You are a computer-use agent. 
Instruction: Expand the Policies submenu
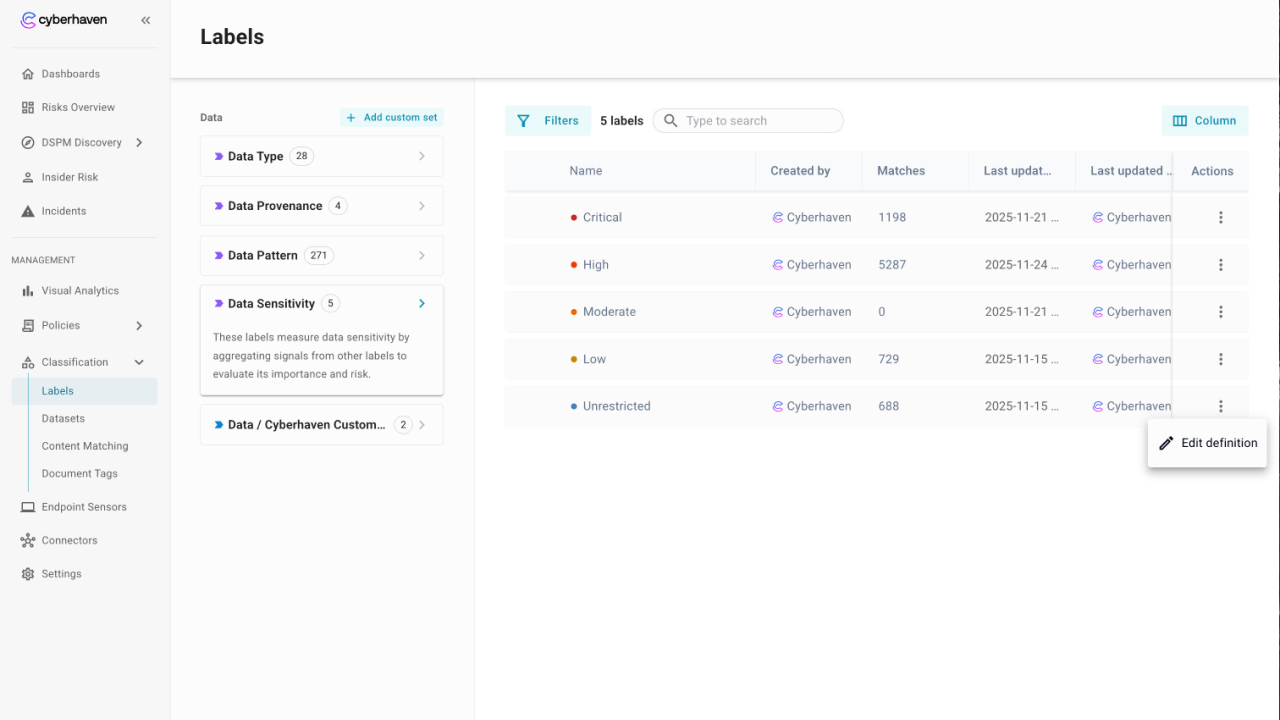click(x=139, y=326)
